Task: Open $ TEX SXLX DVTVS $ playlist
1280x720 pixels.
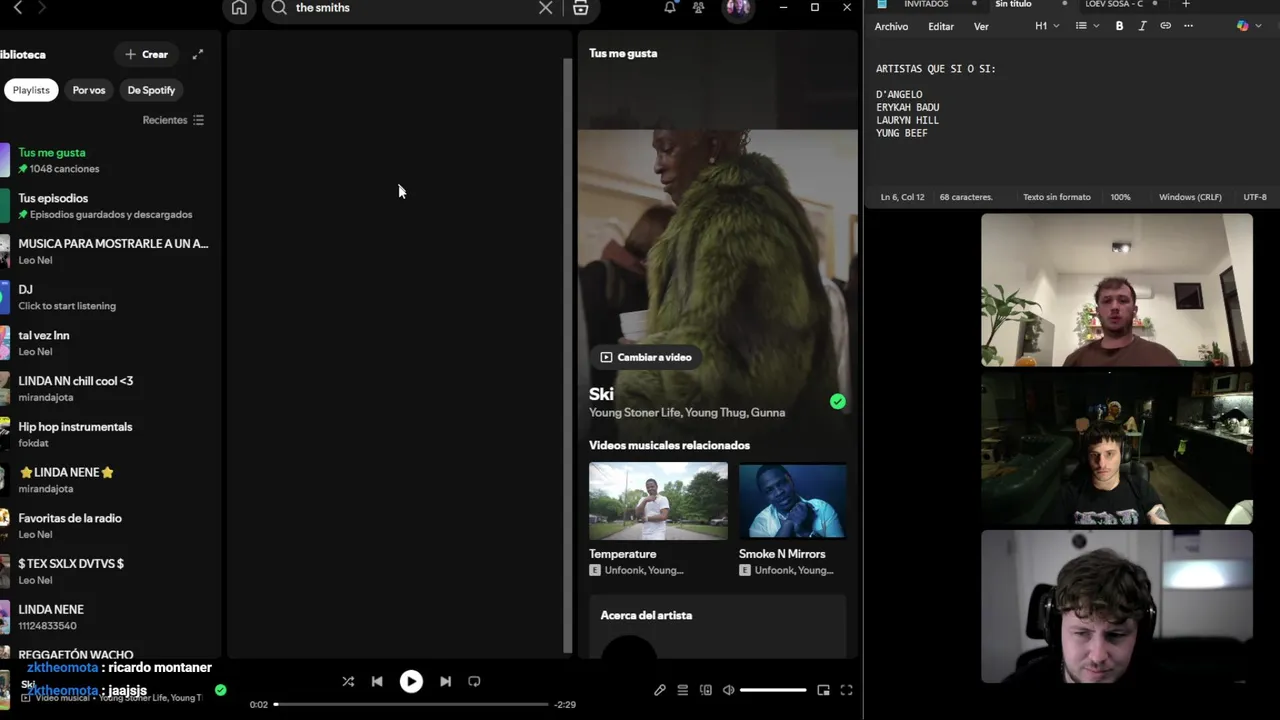Action: 110,571
